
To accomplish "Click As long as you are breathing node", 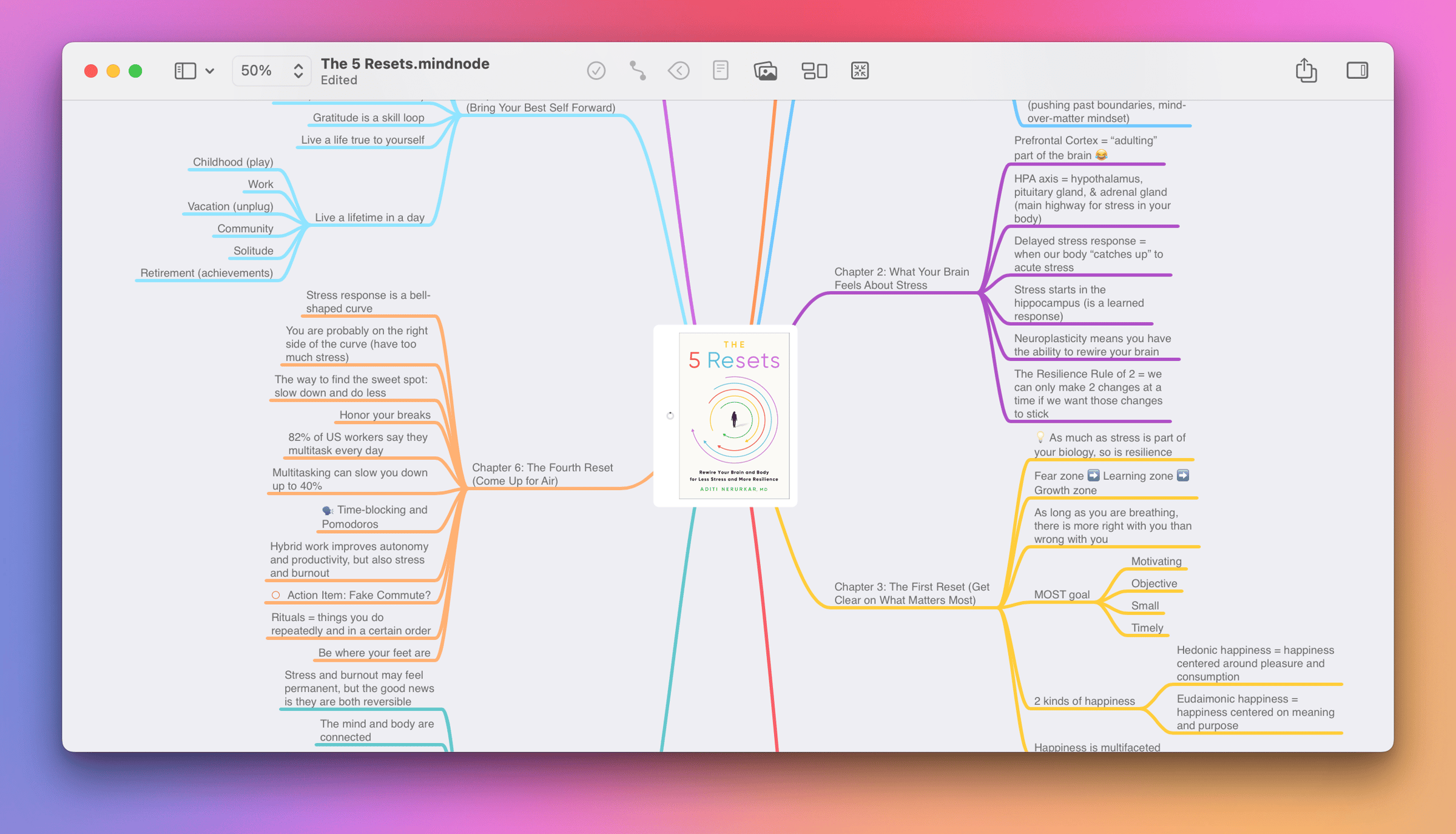I will coord(1113,525).
